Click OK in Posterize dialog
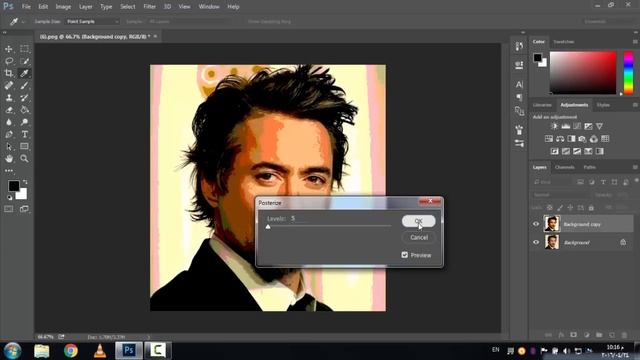Viewport: 640px width, 360px height. pyautogui.click(x=418, y=221)
